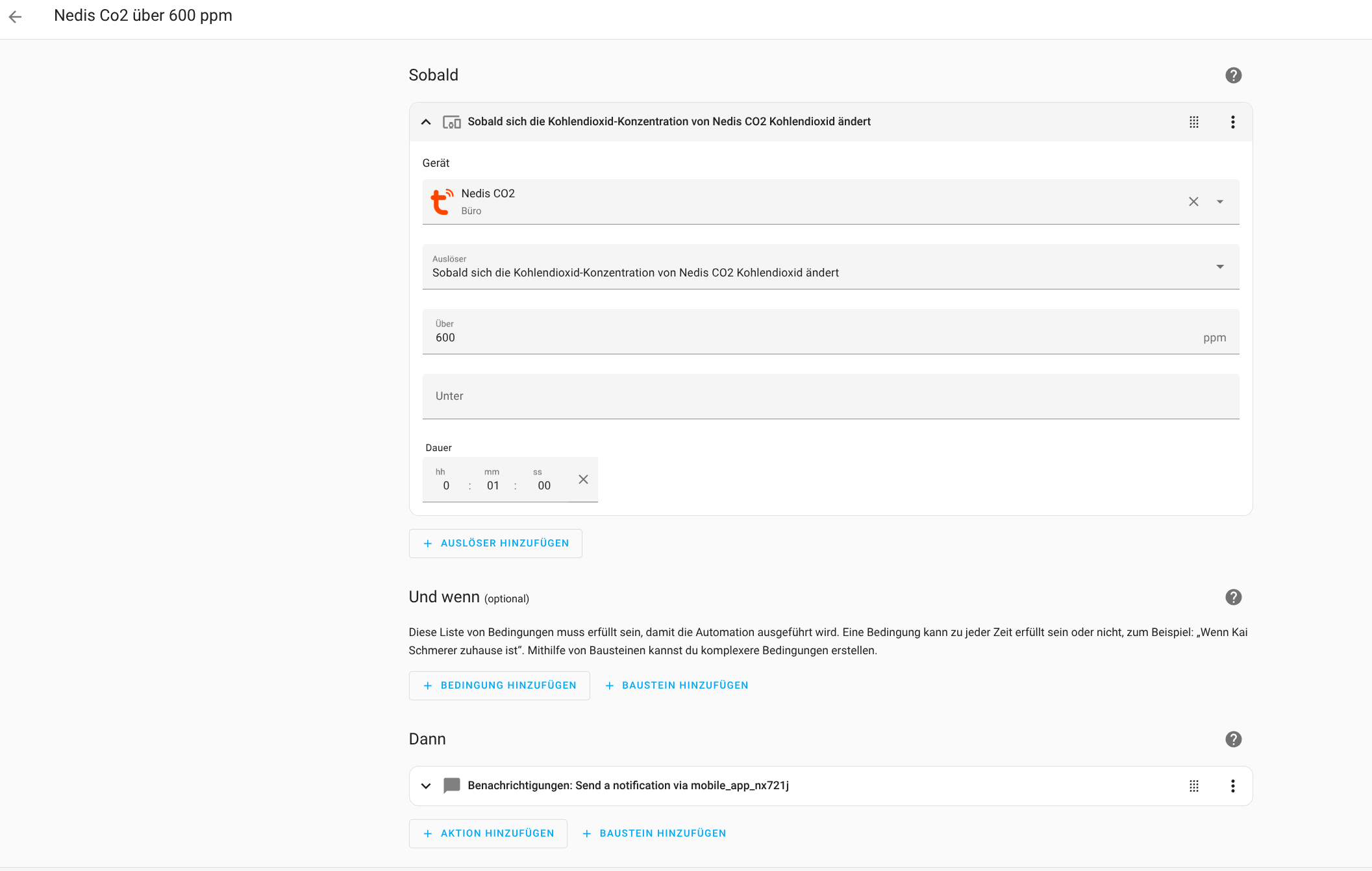Image resolution: width=1372 pixels, height=871 pixels.
Task: Open help for the Dann section
Action: point(1233,739)
